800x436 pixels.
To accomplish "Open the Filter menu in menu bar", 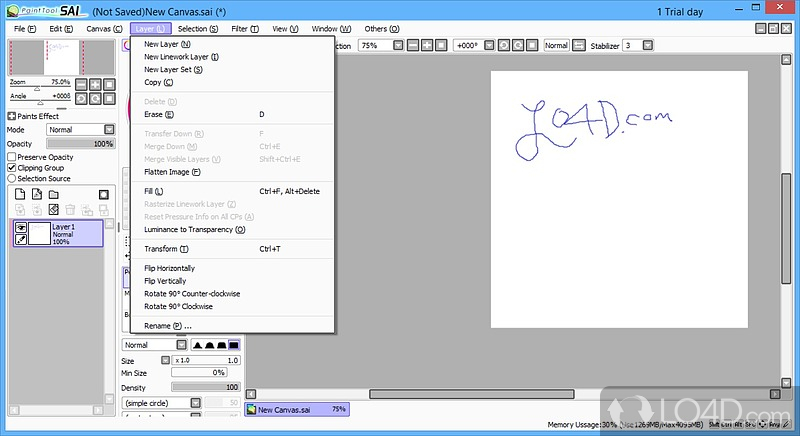I will pos(245,29).
